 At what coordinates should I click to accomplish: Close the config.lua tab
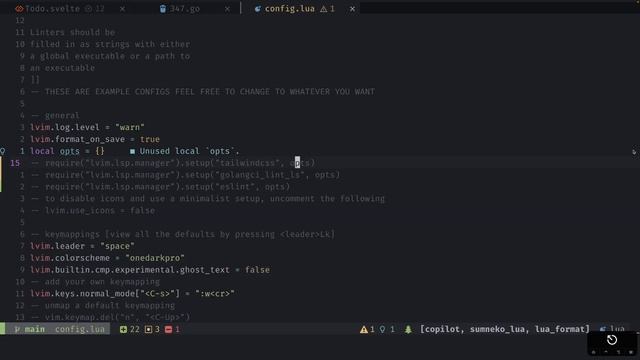(352, 9)
